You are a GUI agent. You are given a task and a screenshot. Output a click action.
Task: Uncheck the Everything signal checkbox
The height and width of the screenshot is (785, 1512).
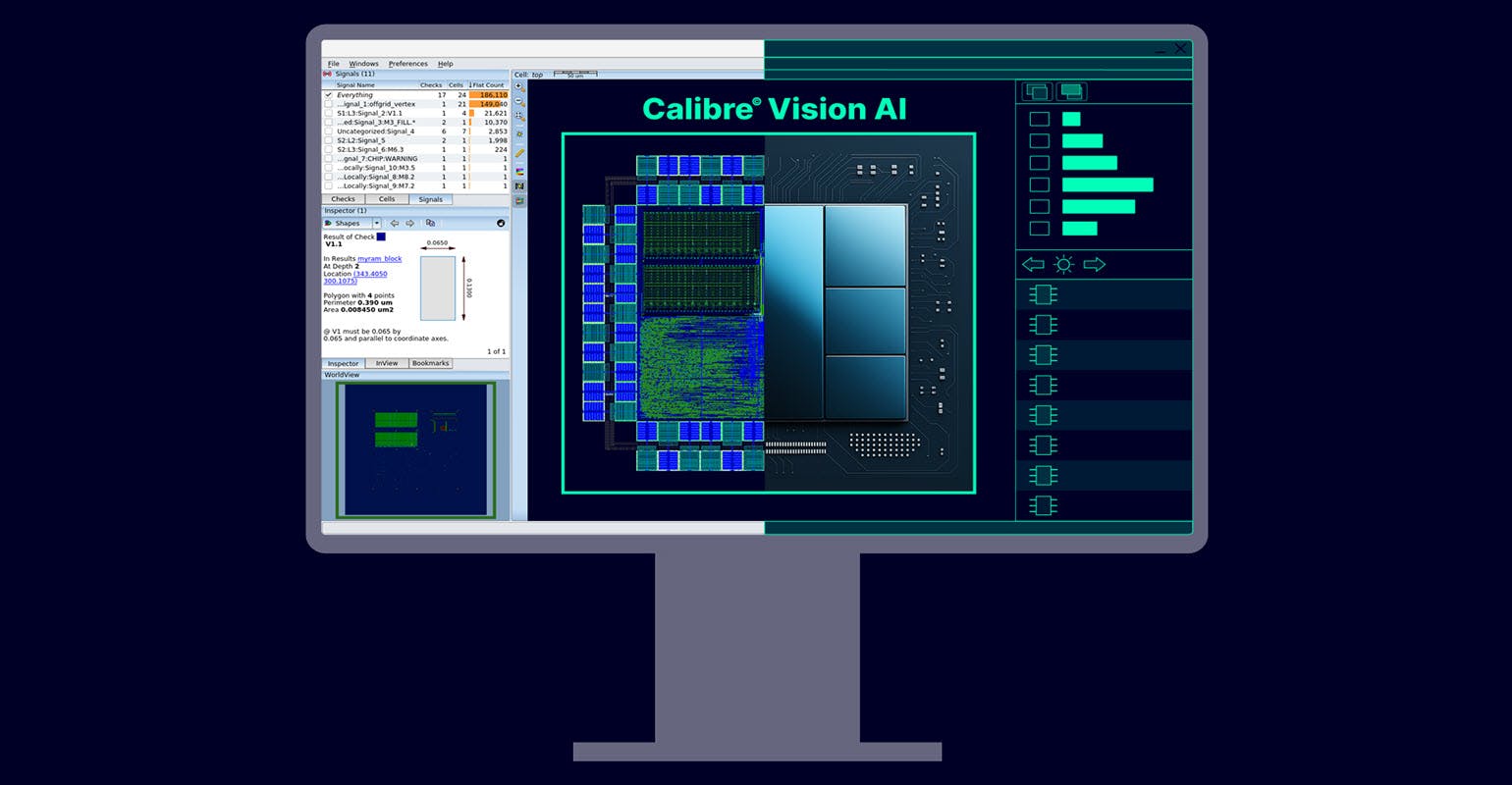(329, 94)
